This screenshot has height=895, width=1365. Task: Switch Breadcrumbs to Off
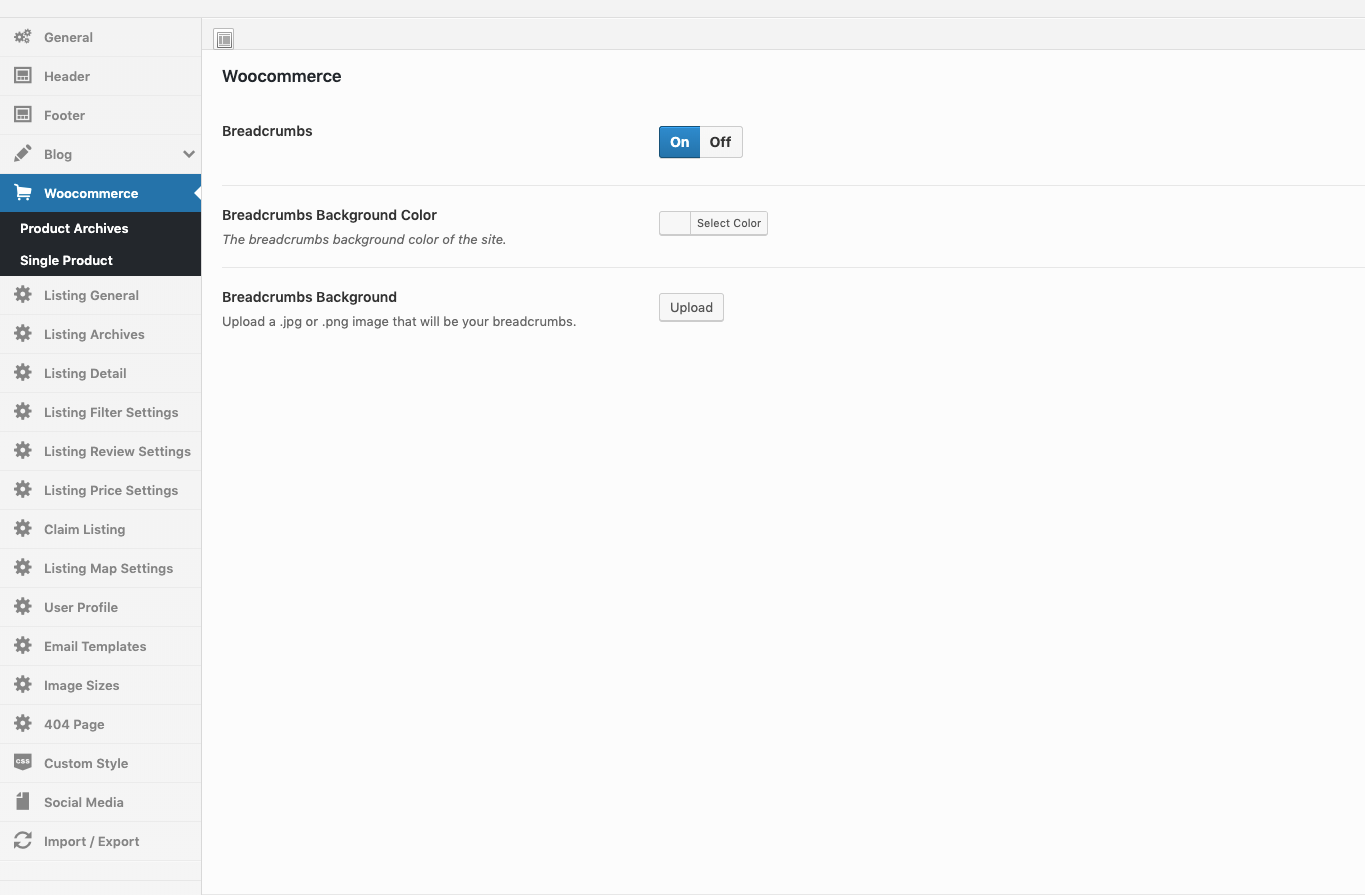tap(720, 142)
